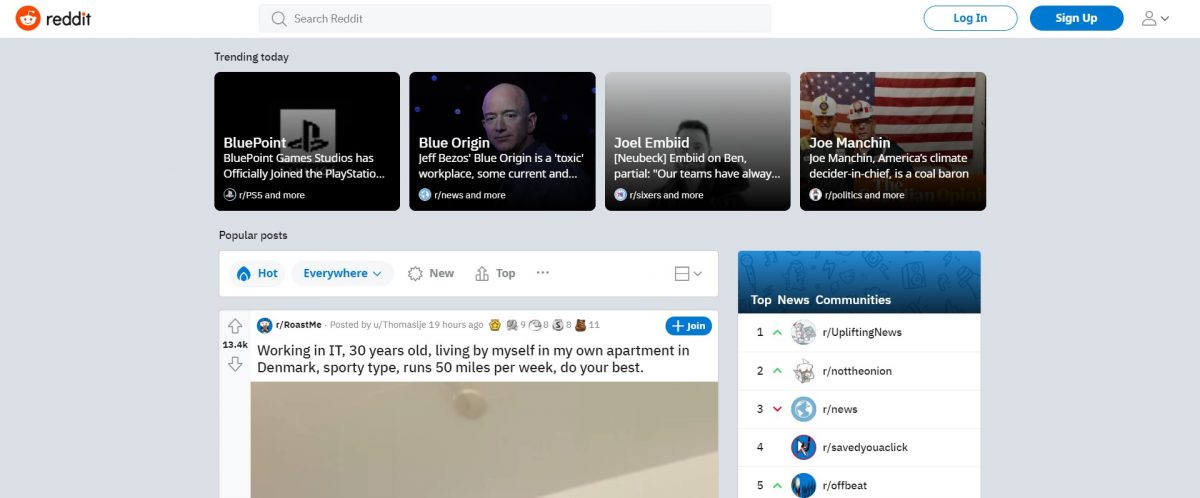Open the 'Working in IT, 30 years old' post title

(x=473, y=359)
